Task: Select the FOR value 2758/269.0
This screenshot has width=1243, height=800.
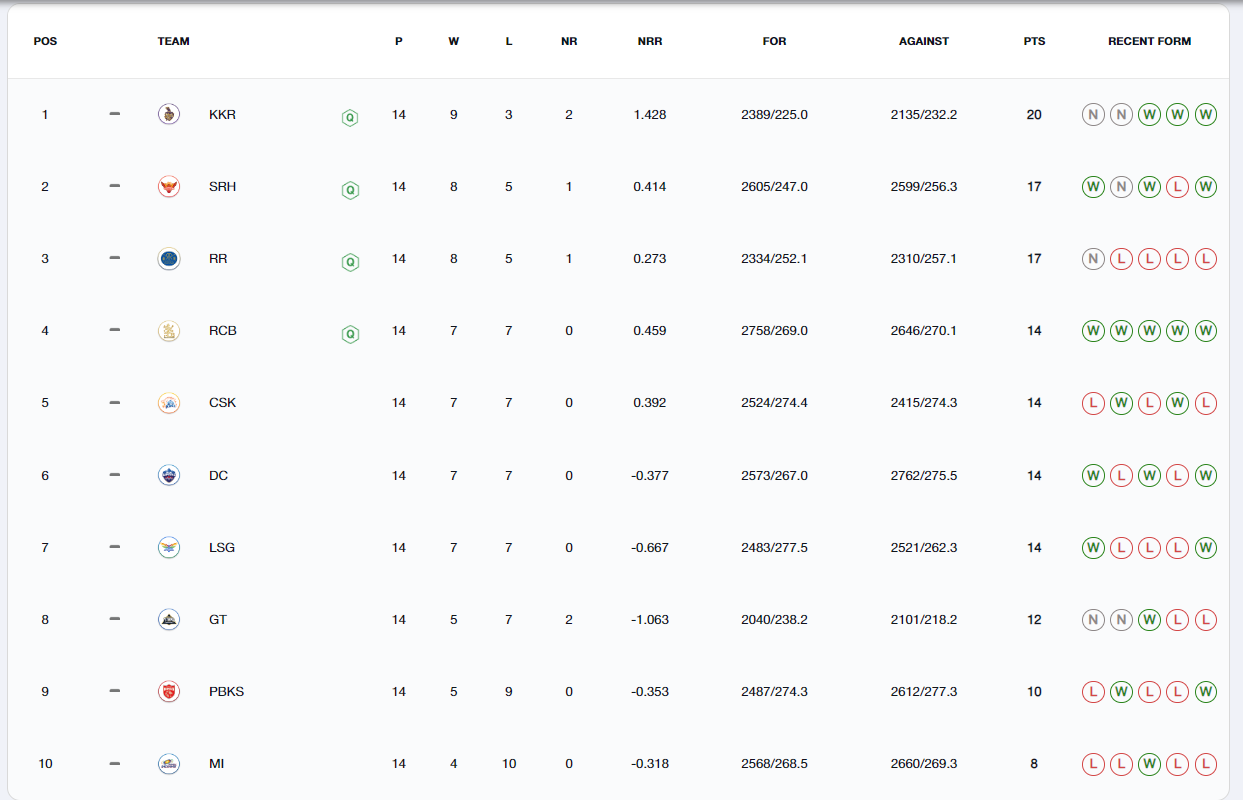Action: [774, 331]
